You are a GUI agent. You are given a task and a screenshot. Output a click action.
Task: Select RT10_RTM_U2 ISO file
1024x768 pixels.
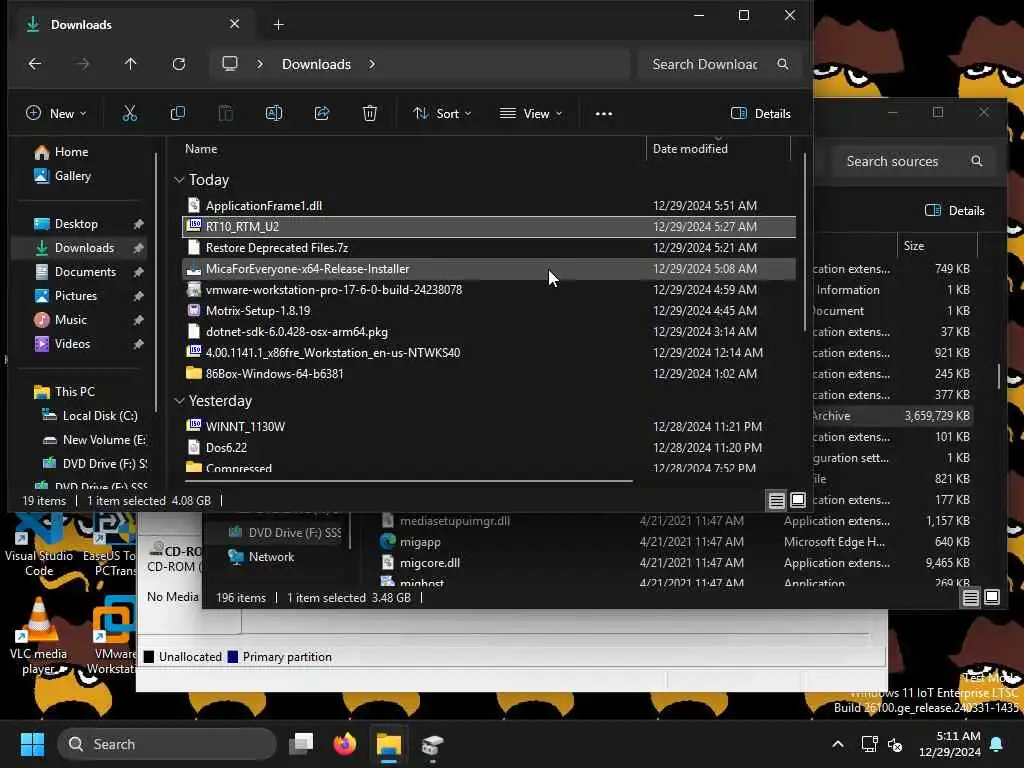(x=488, y=227)
